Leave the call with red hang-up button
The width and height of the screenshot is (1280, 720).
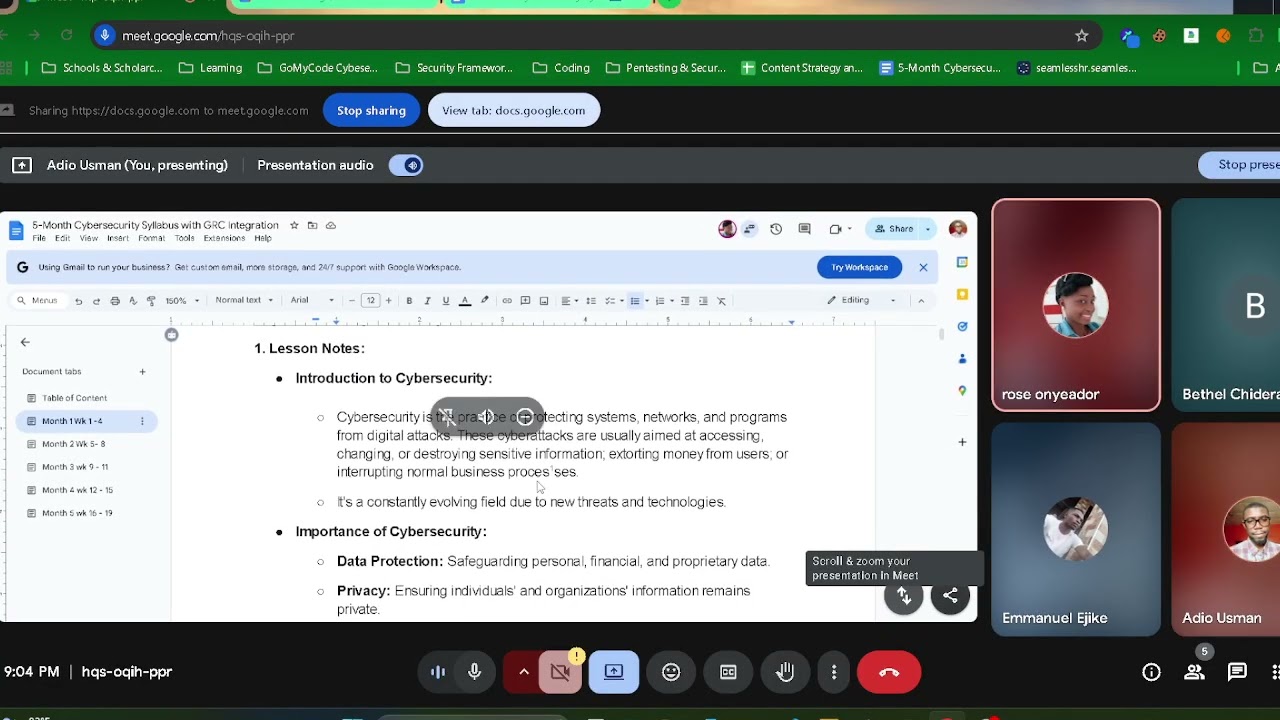pyautogui.click(x=889, y=672)
